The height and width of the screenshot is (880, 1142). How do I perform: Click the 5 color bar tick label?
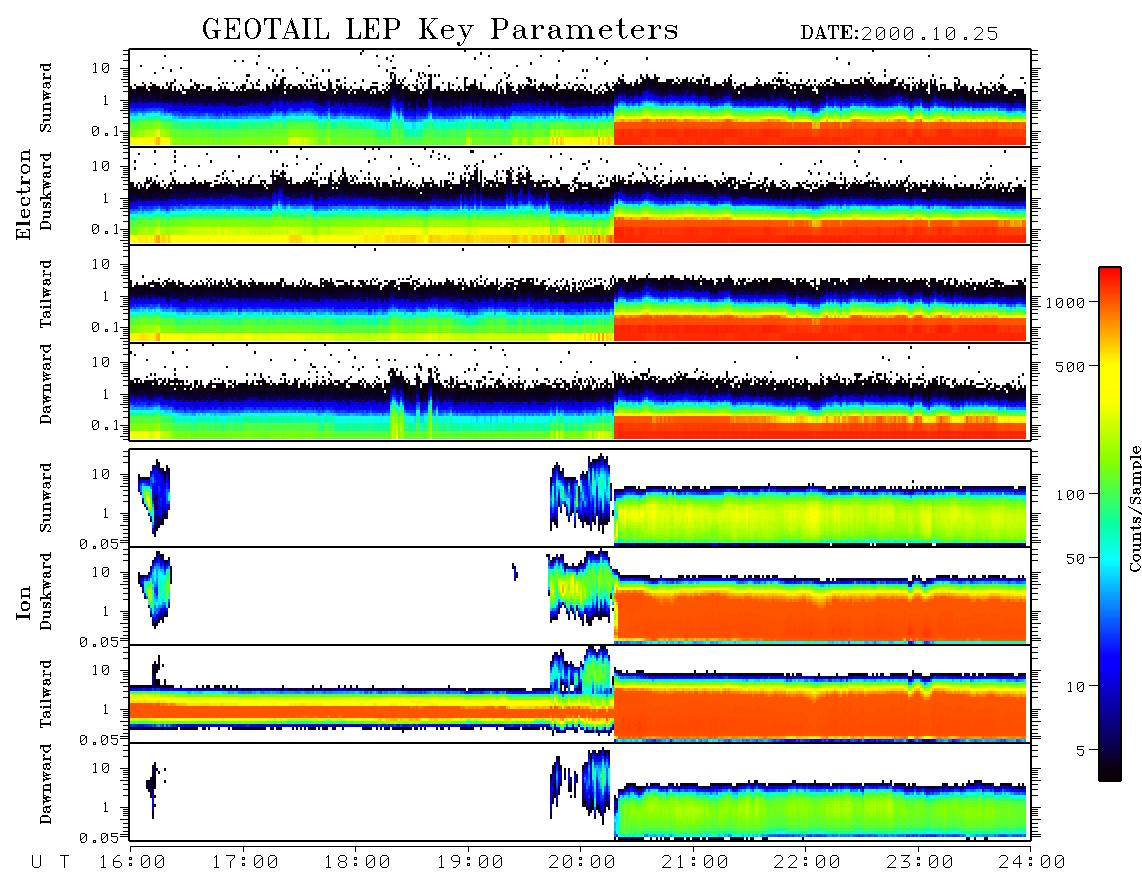tap(1081, 751)
